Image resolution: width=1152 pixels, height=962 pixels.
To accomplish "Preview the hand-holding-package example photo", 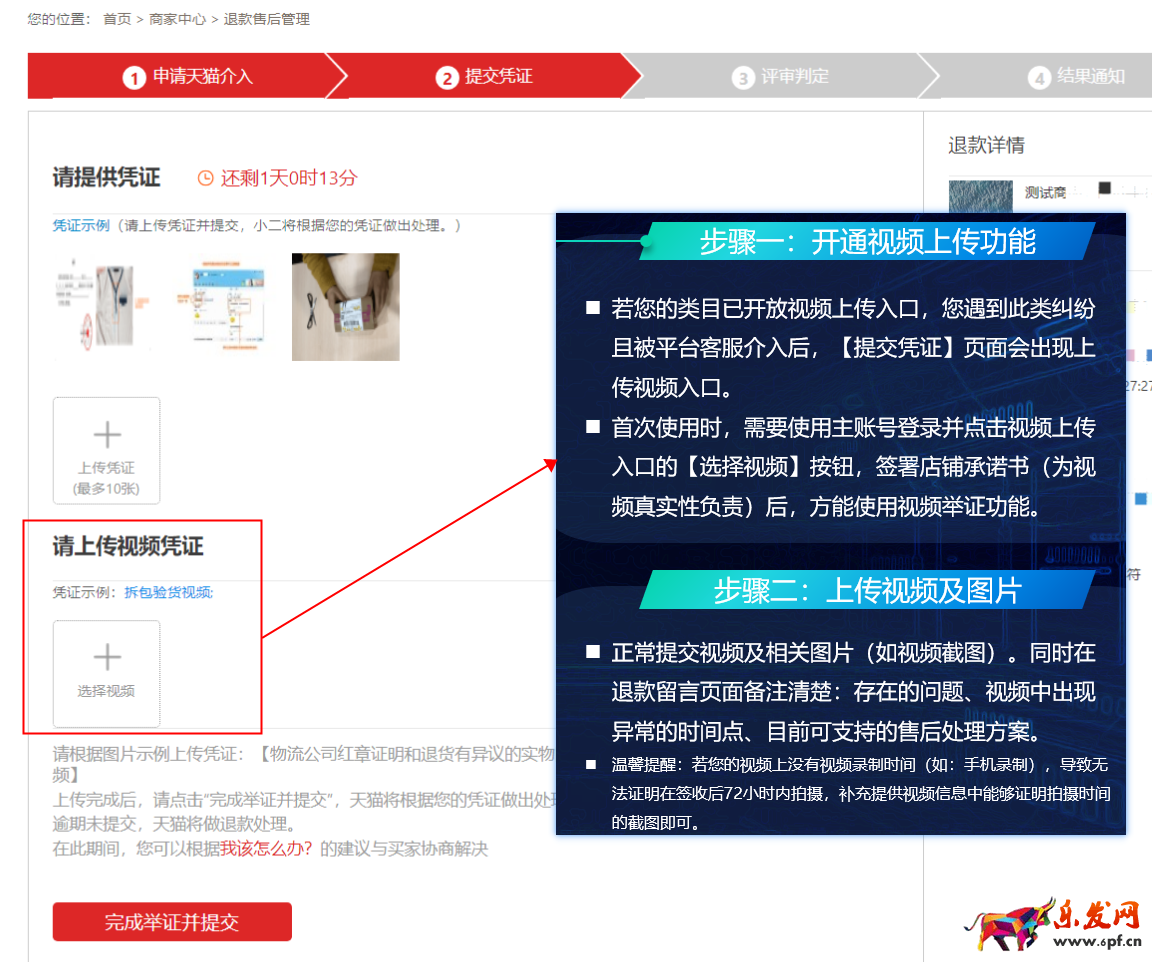I will click(345, 306).
